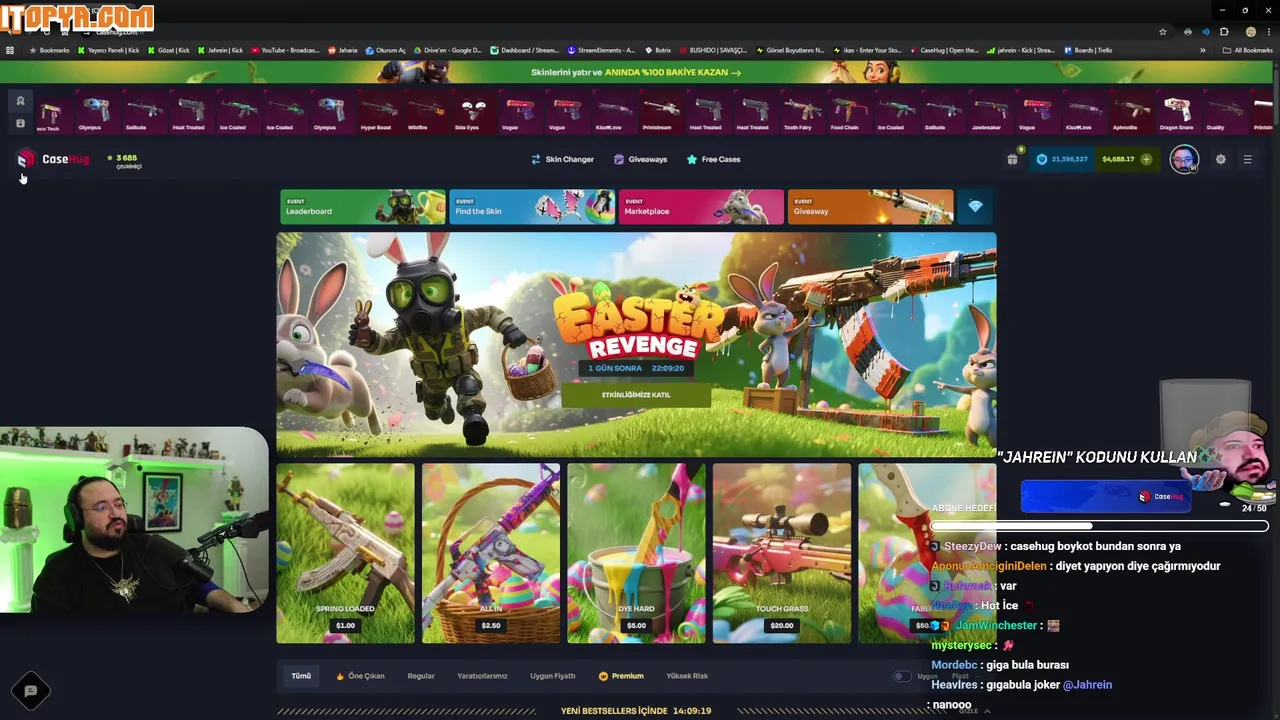Click the 21,396,327 coin balance
Image resolution: width=1280 pixels, height=720 pixels.
click(1062, 159)
